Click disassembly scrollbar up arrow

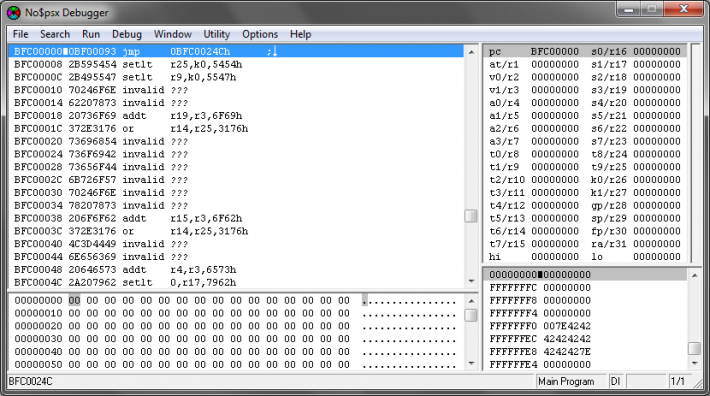click(x=471, y=52)
